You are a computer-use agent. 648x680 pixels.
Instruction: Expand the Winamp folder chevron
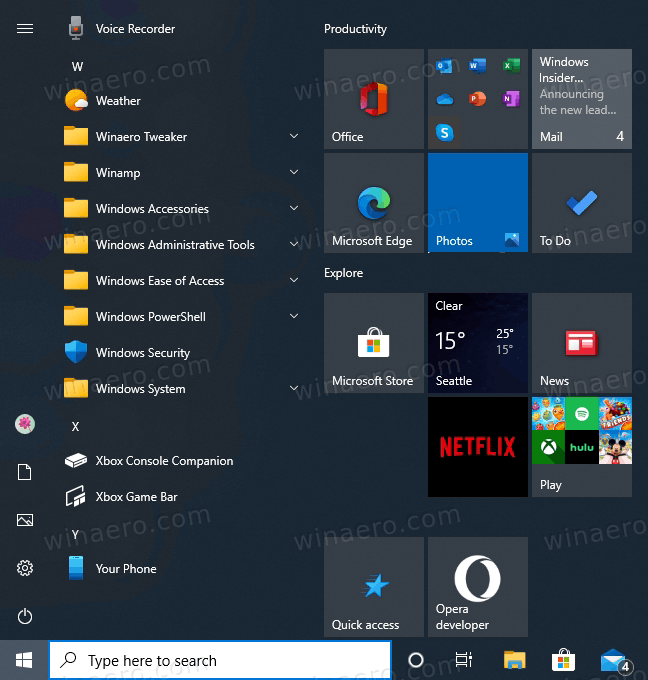294,172
